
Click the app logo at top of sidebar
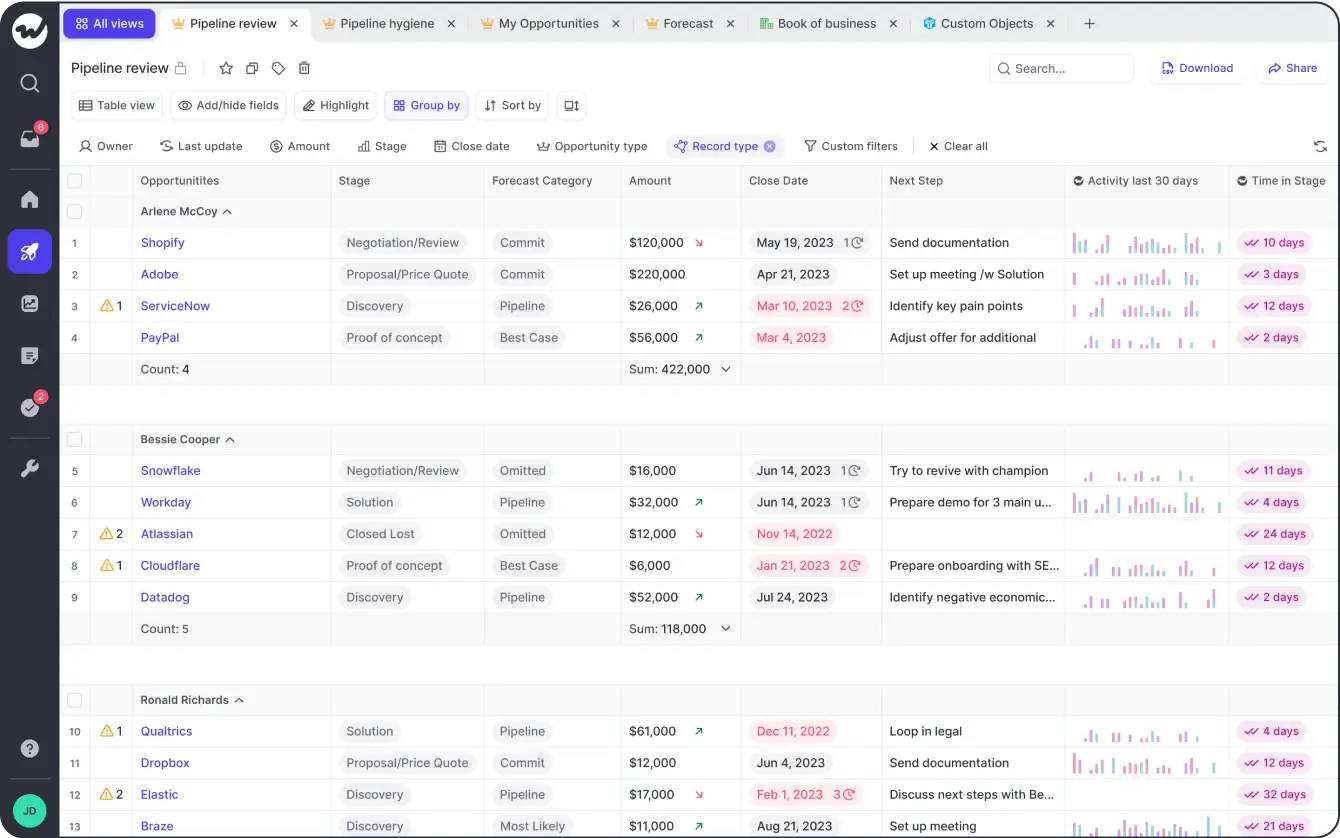pyautogui.click(x=29, y=30)
